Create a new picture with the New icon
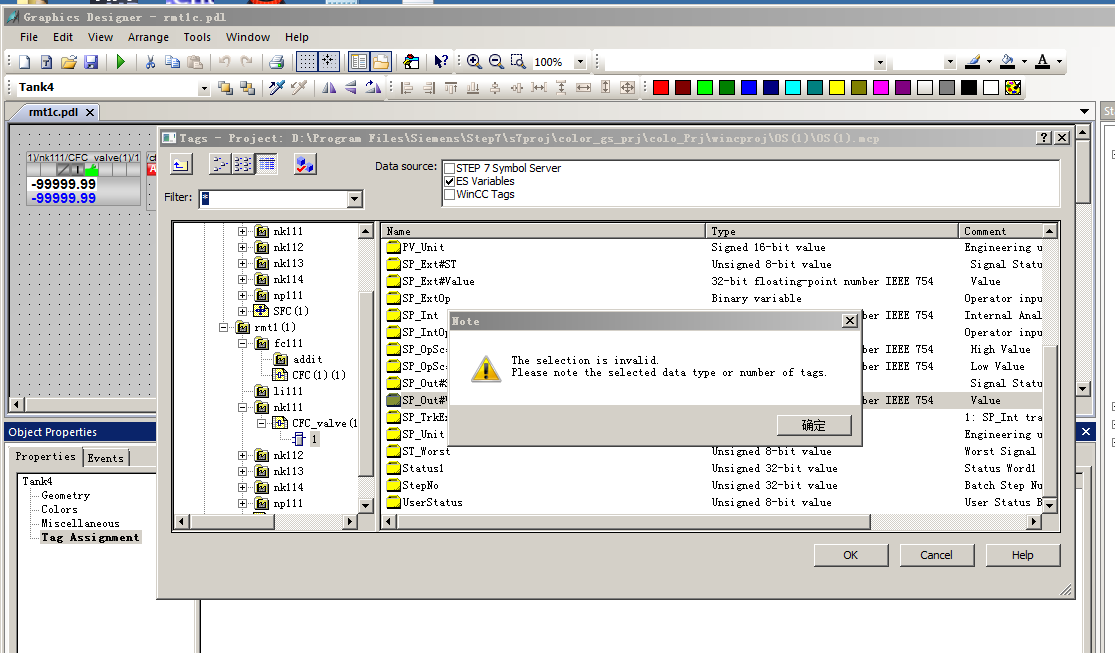This screenshot has height=653, width=1115. coord(25,62)
